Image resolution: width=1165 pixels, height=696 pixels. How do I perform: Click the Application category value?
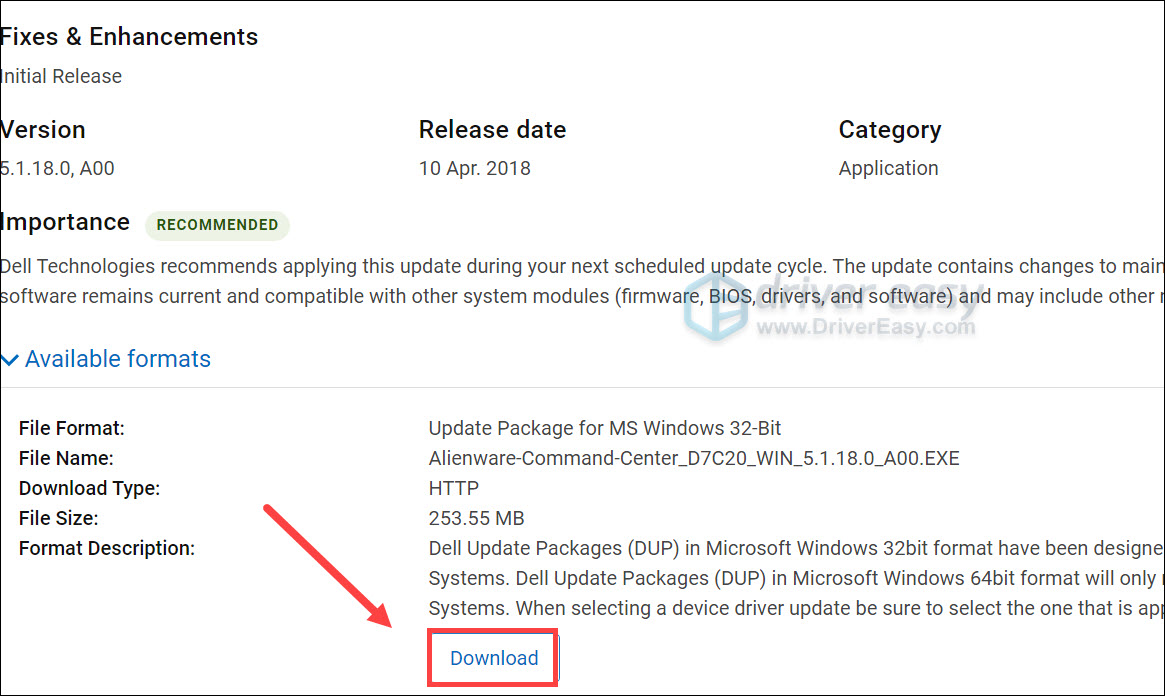coord(888,168)
